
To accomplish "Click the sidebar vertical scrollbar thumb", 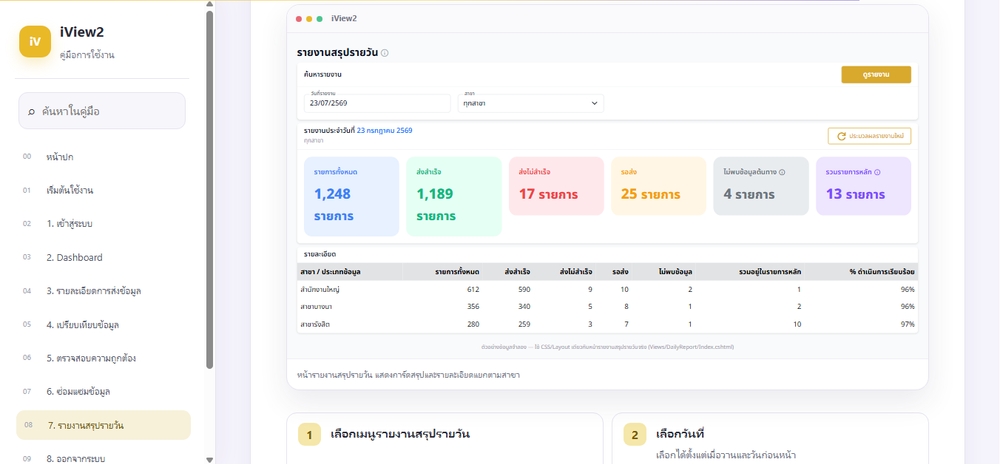I will click(x=210, y=189).
